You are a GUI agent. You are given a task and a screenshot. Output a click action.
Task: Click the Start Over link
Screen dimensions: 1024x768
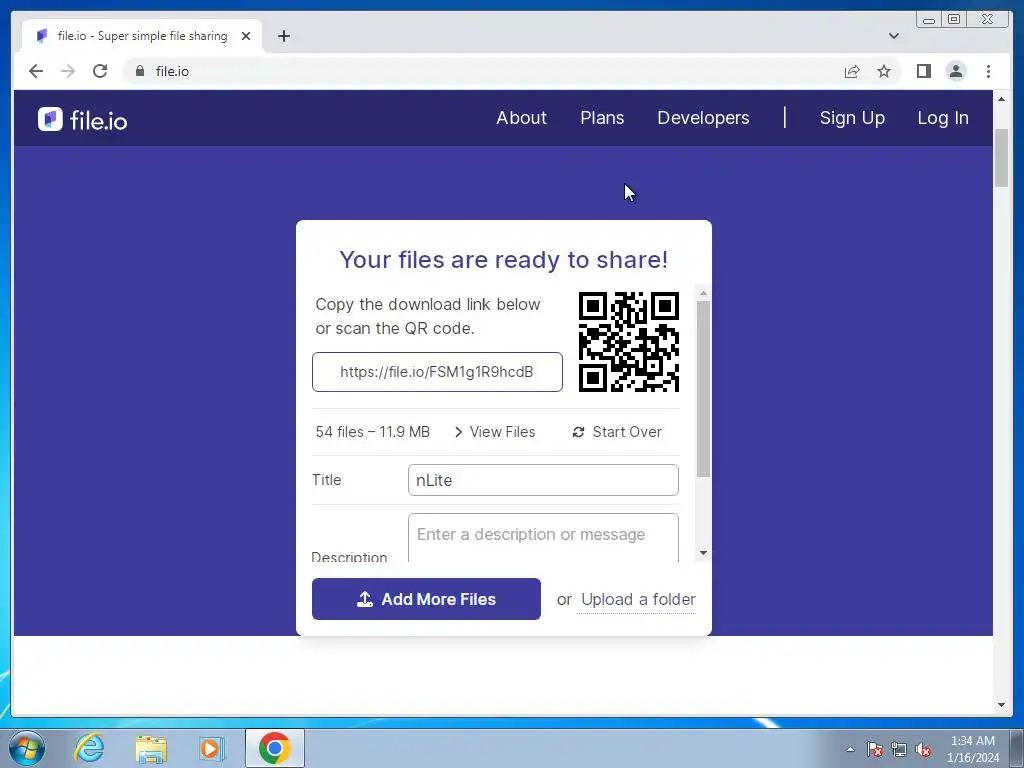click(617, 432)
